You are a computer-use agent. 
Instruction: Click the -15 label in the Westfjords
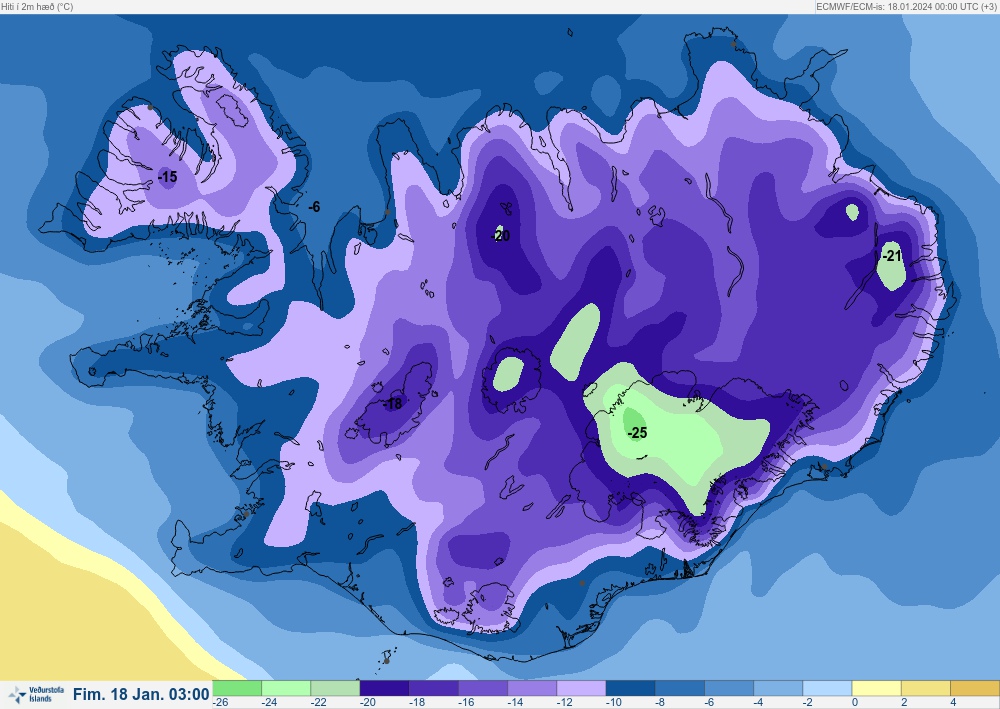pos(167,177)
